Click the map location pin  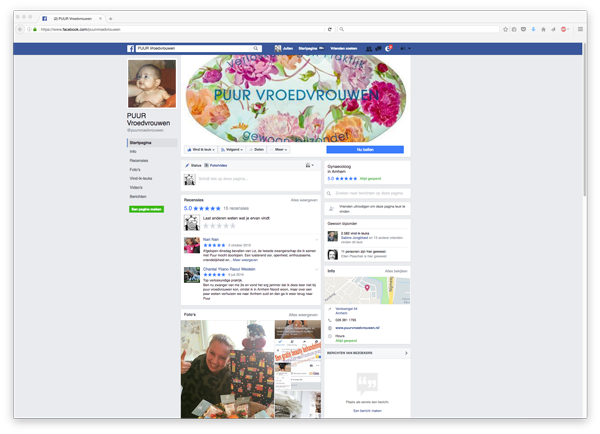[x=367, y=287]
